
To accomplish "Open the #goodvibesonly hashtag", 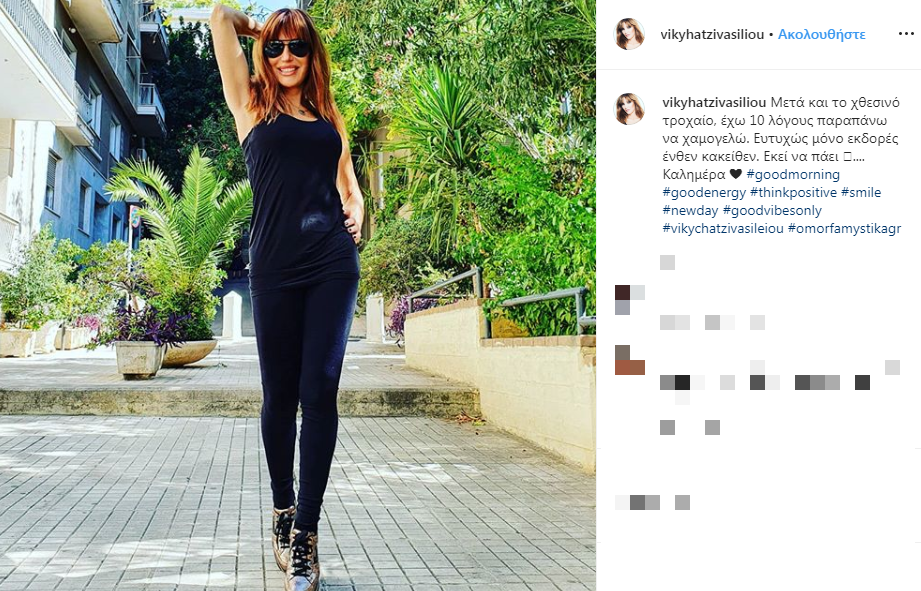I will (772, 210).
